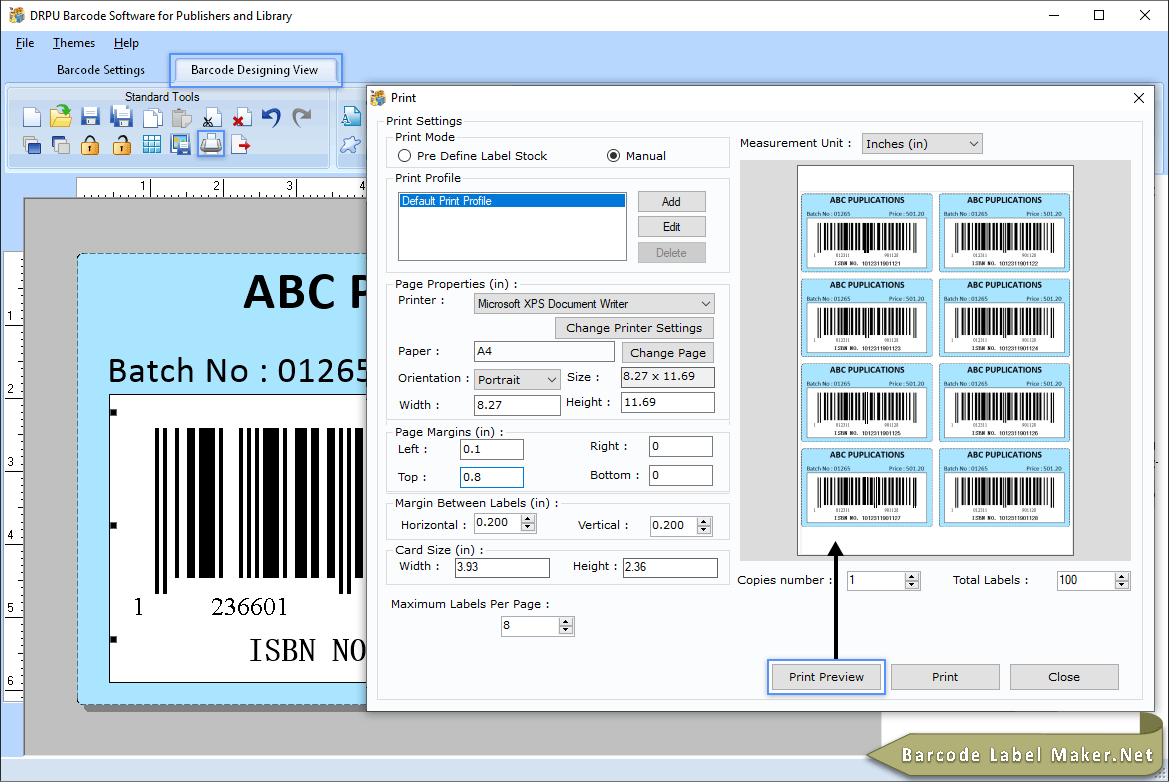Image resolution: width=1169 pixels, height=782 pixels.
Task: Bring object to front icon
Action: 31,145
